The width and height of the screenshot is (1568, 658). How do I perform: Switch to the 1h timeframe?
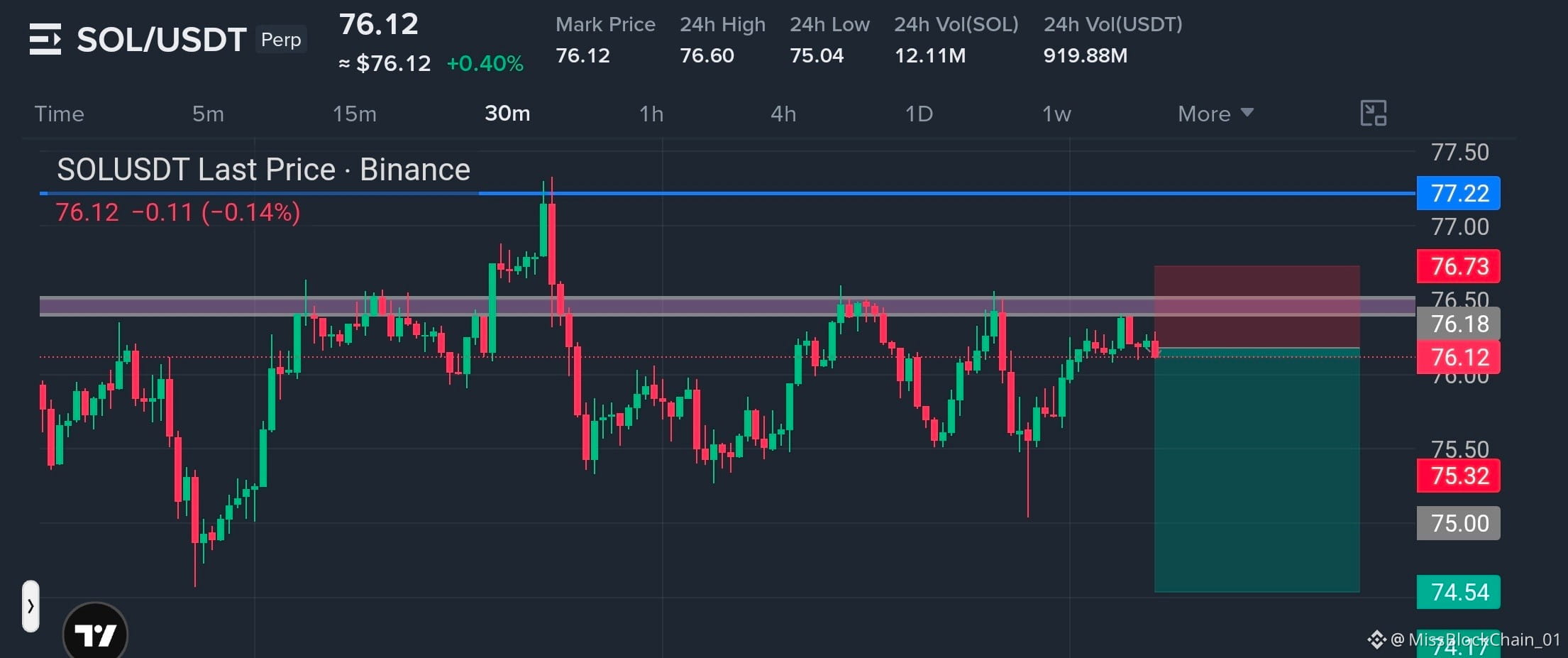coord(651,114)
